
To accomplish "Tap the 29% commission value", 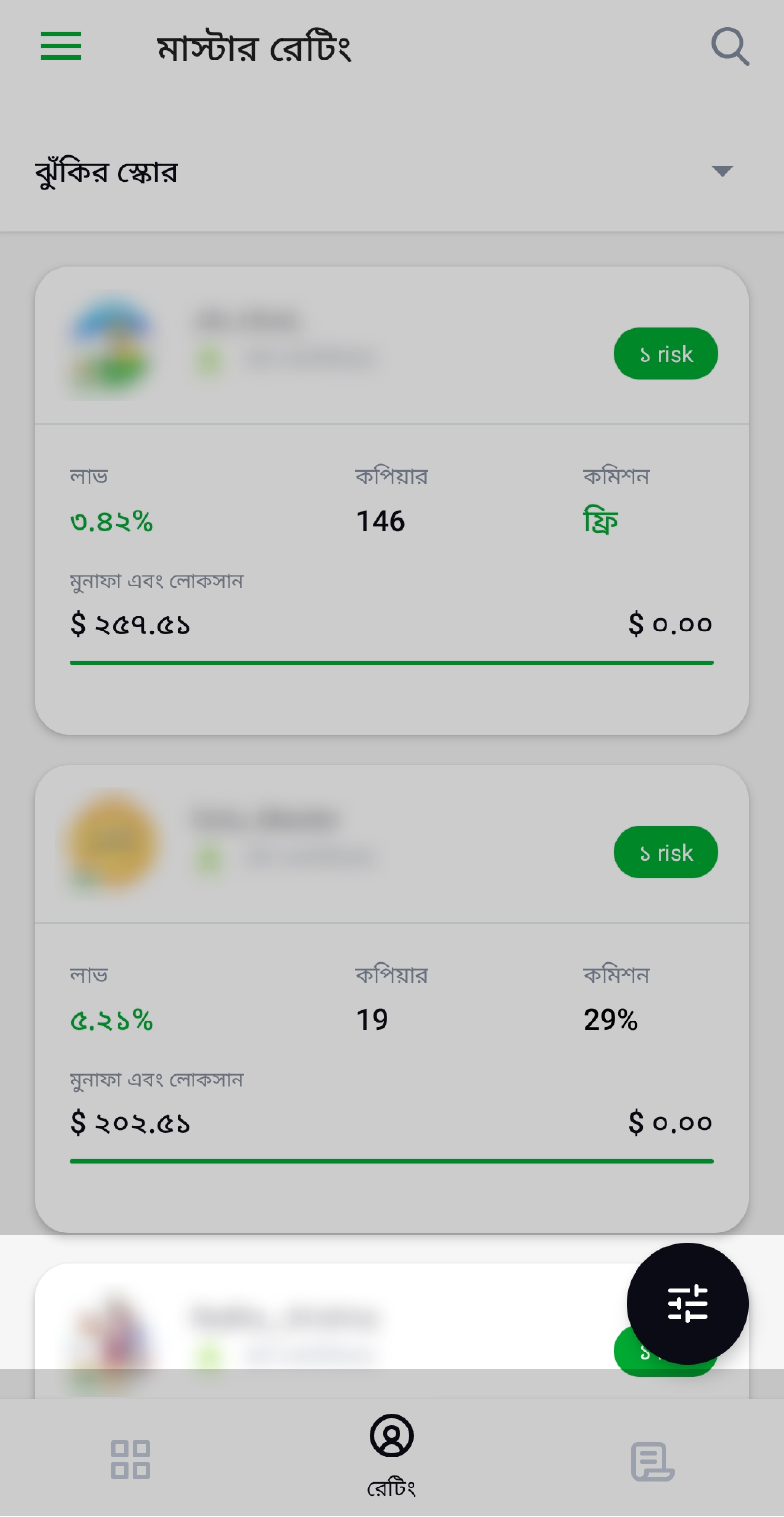I will [610, 1020].
